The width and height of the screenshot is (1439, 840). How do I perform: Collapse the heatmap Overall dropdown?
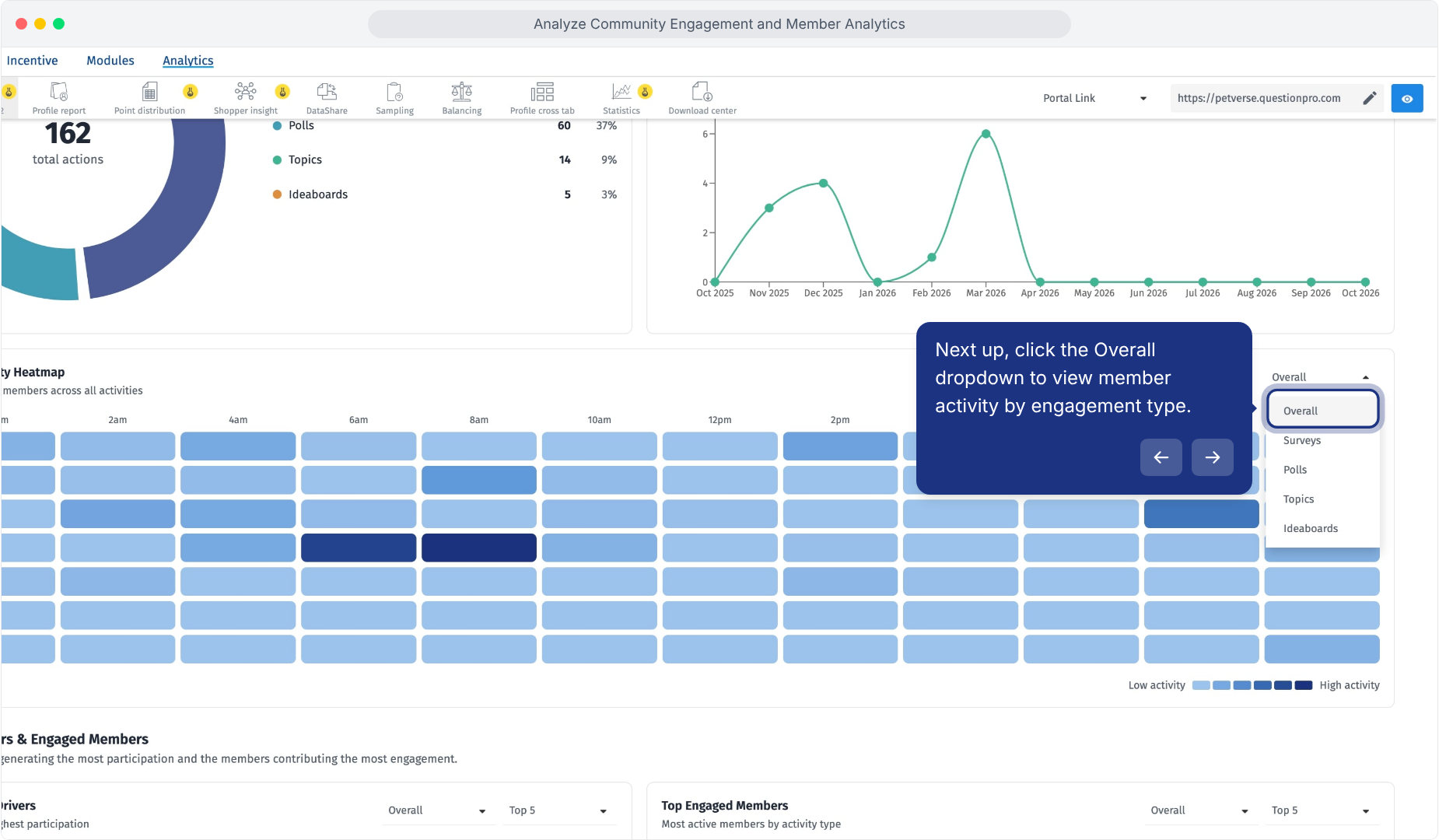1321,377
